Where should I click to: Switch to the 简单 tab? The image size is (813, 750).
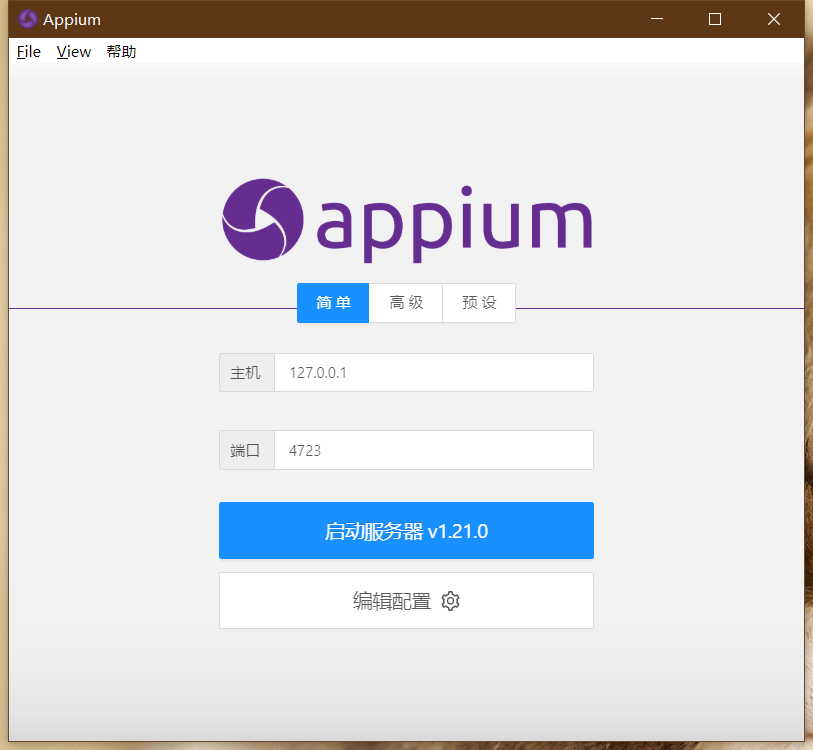tap(333, 303)
